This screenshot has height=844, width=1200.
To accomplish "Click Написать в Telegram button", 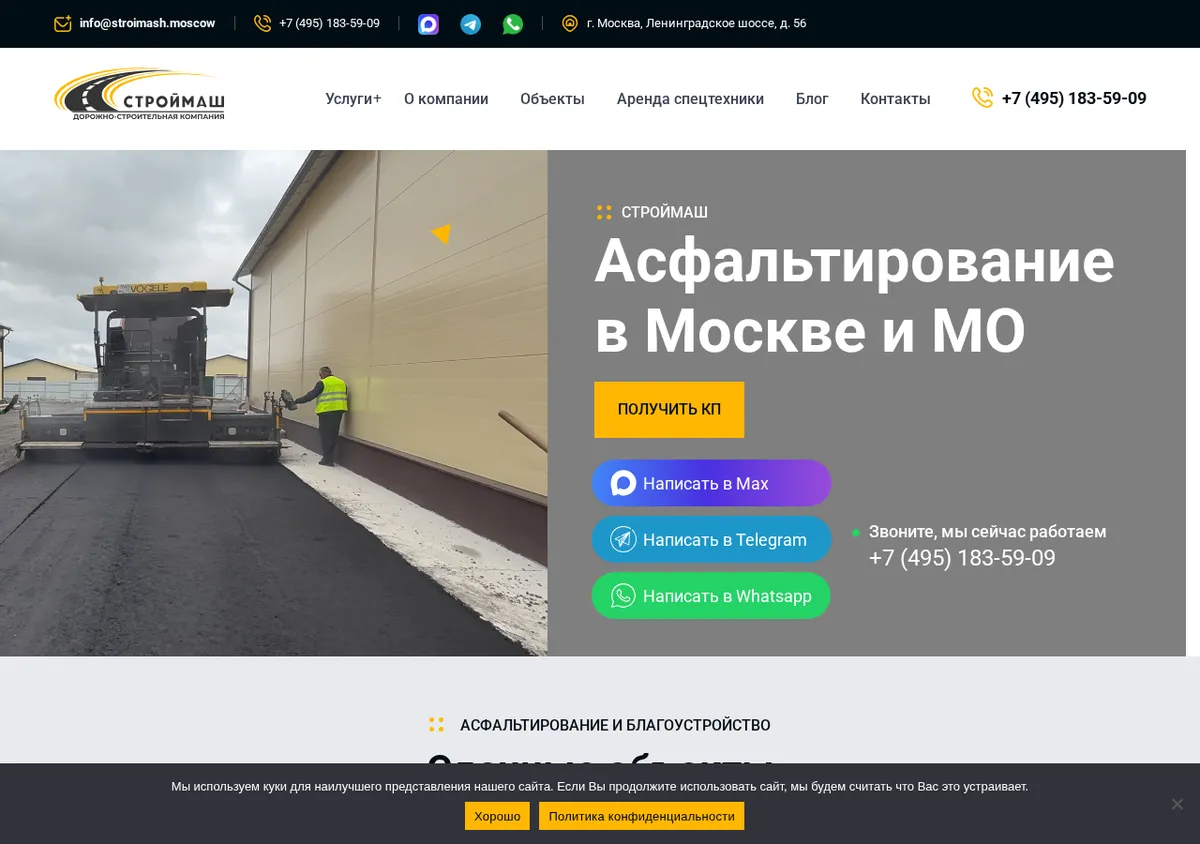I will pos(711,540).
